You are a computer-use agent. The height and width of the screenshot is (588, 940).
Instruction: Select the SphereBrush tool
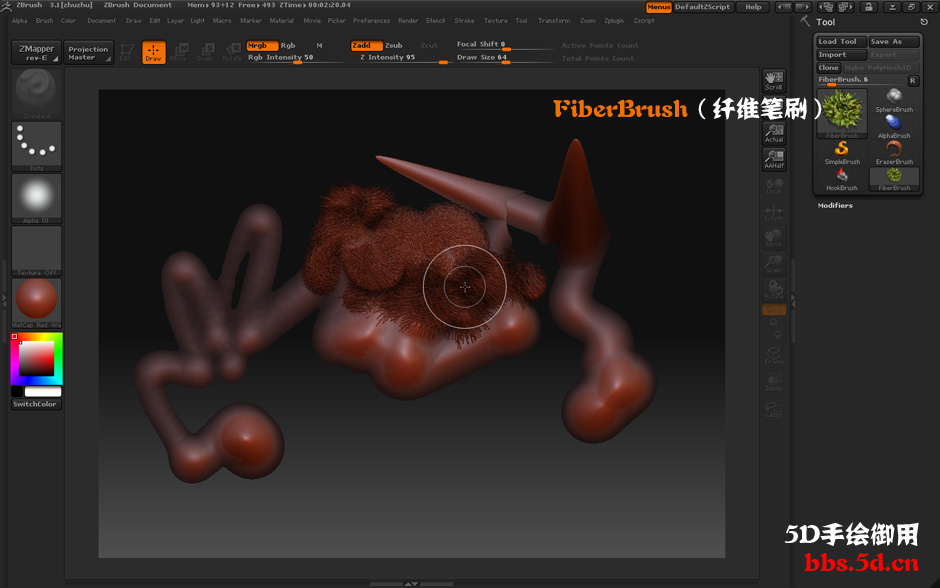894,100
